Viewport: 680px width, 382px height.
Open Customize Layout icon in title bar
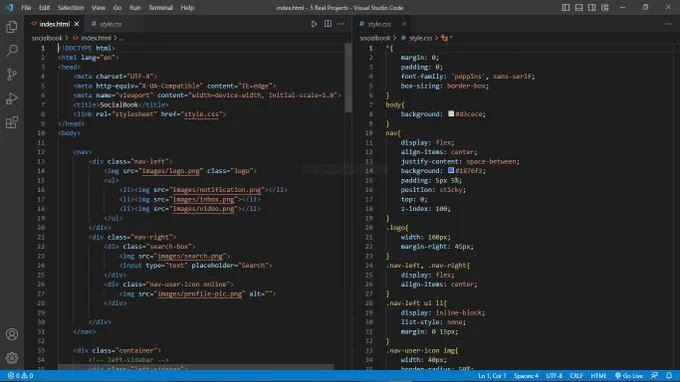605,7
